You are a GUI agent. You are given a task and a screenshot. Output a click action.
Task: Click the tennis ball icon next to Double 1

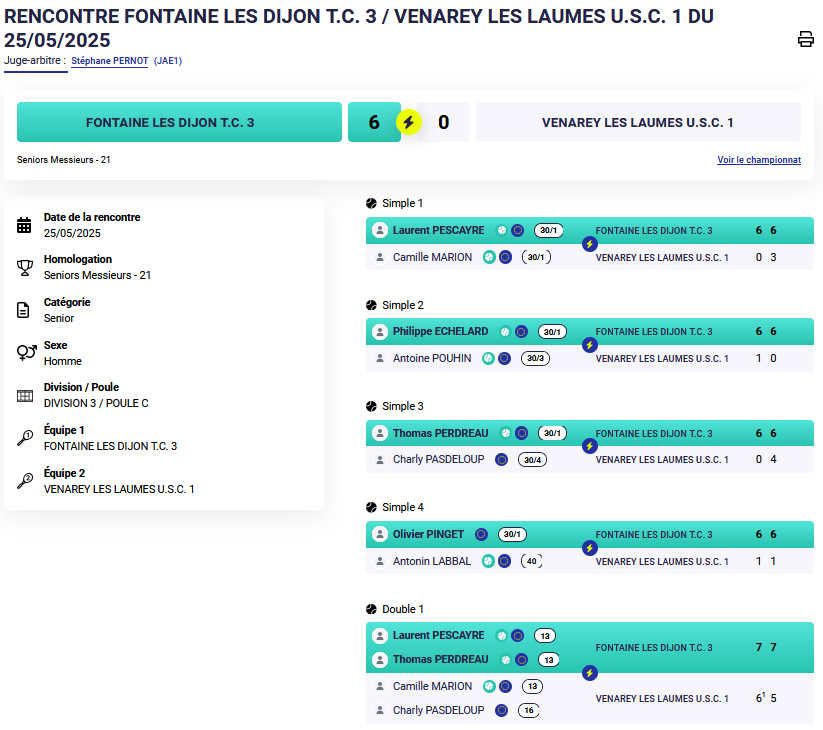point(372,609)
